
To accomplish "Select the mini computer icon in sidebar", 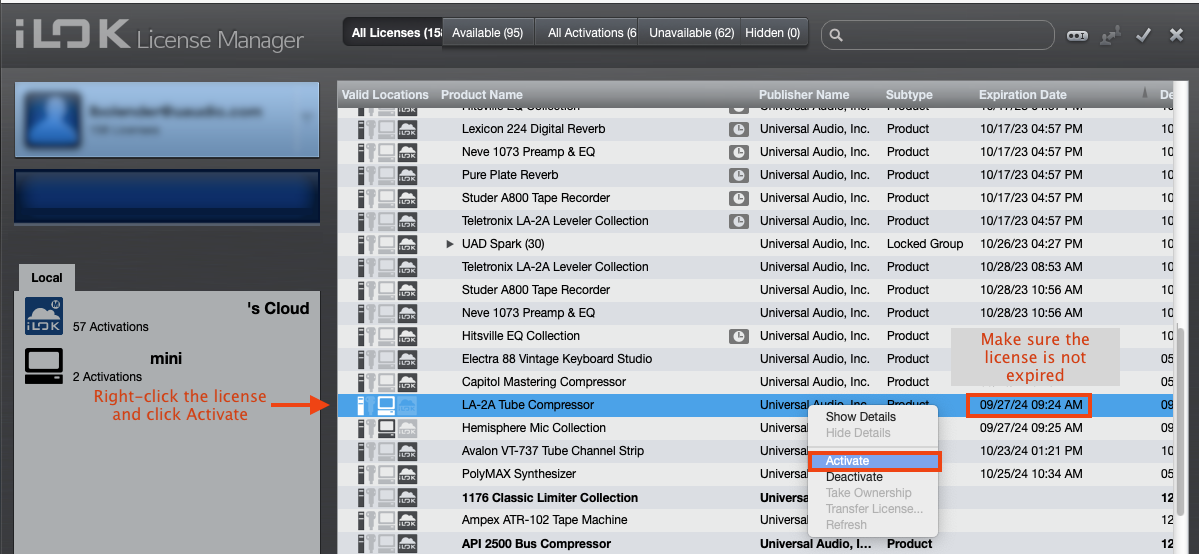I will click(44, 367).
